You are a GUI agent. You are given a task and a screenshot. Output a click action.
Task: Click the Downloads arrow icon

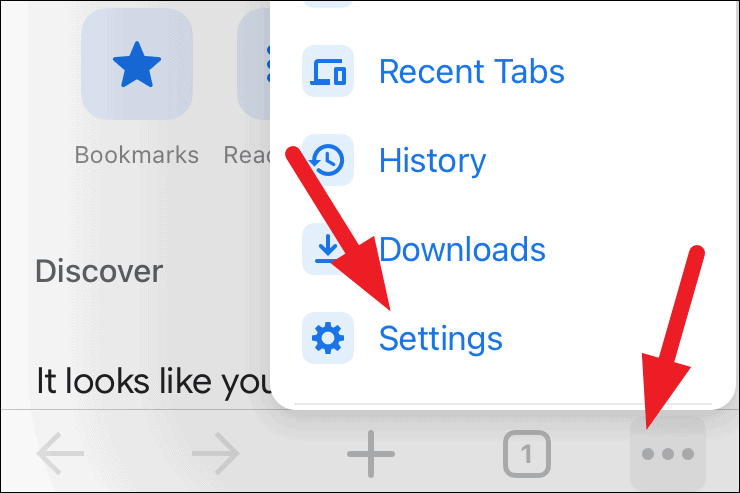(328, 249)
